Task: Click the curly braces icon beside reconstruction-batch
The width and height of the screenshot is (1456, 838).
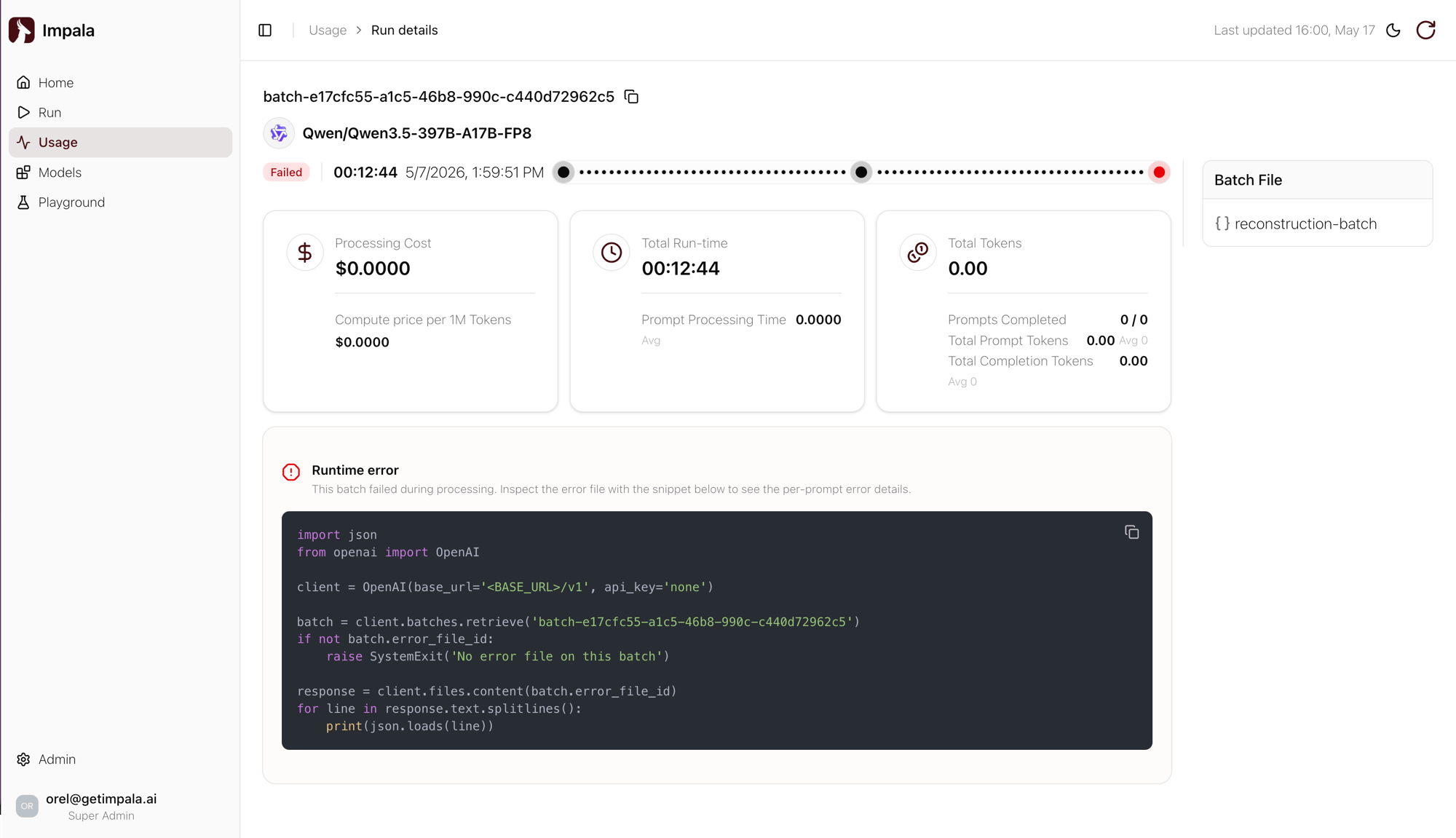Action: 1222,224
